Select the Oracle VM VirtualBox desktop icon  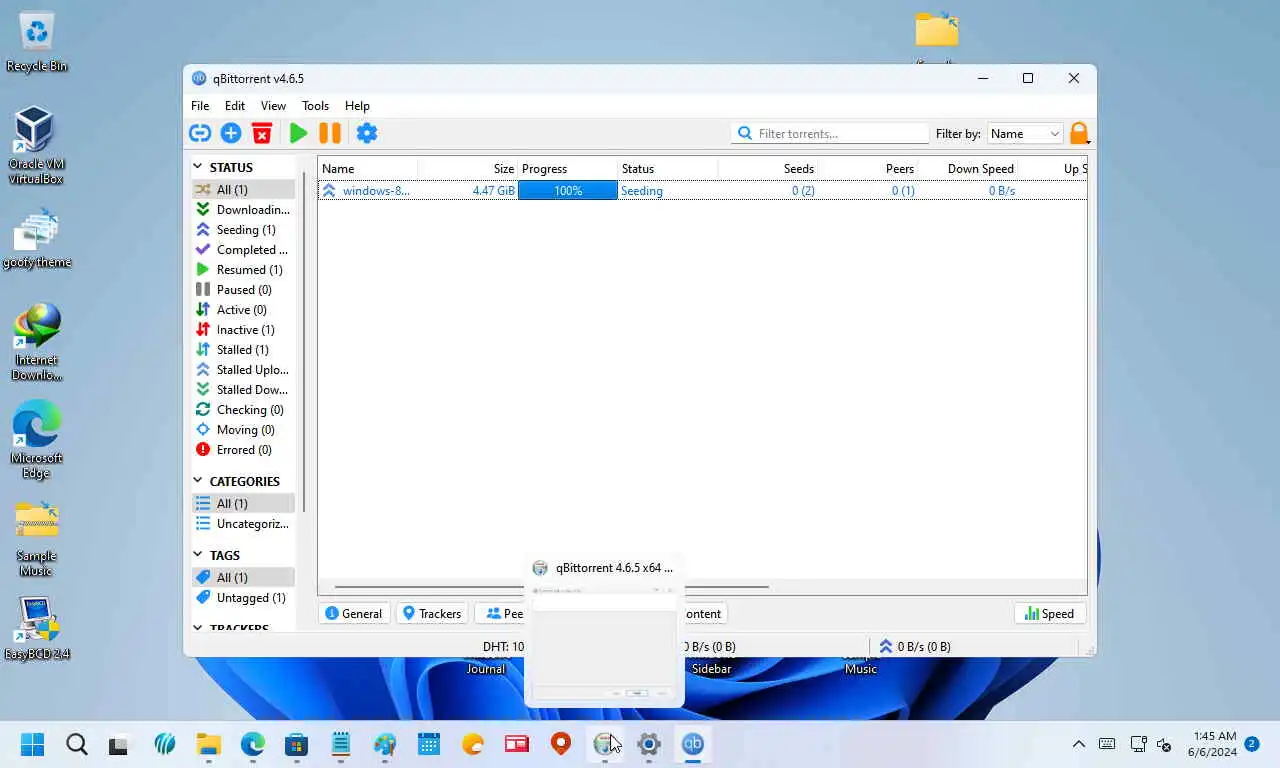36,146
